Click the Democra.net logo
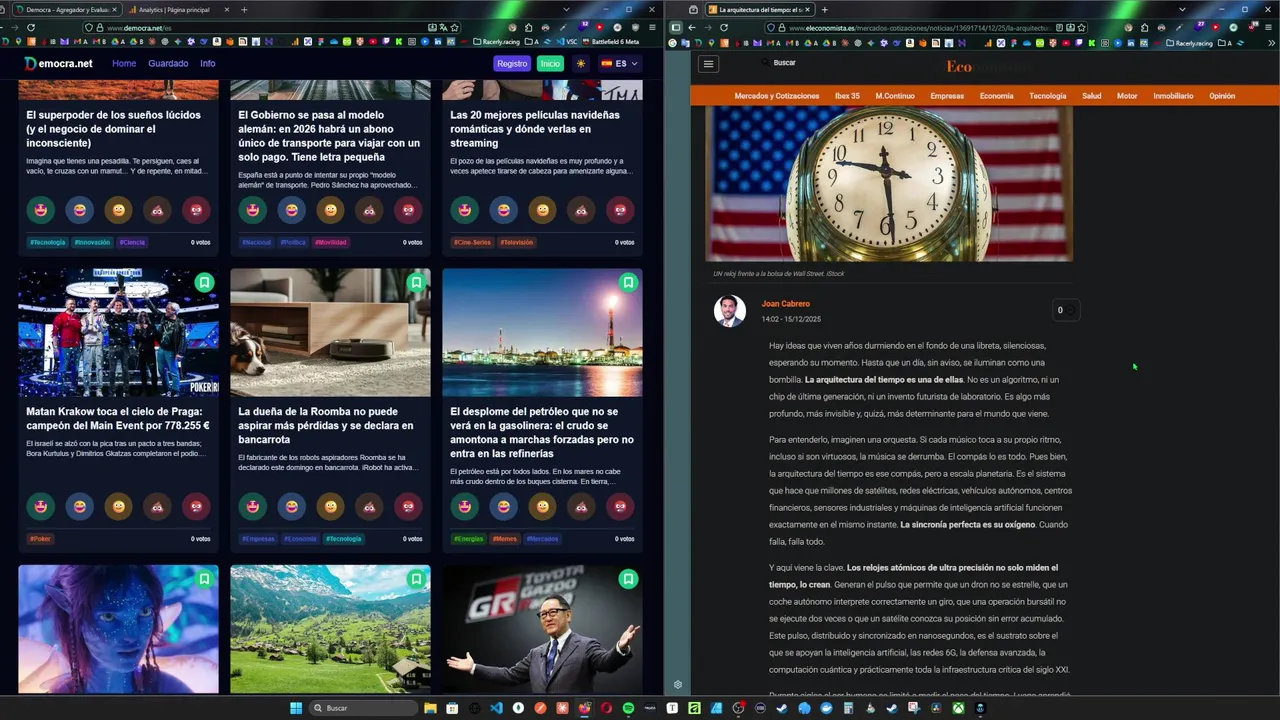Image resolution: width=1280 pixels, height=720 pixels. pos(58,63)
